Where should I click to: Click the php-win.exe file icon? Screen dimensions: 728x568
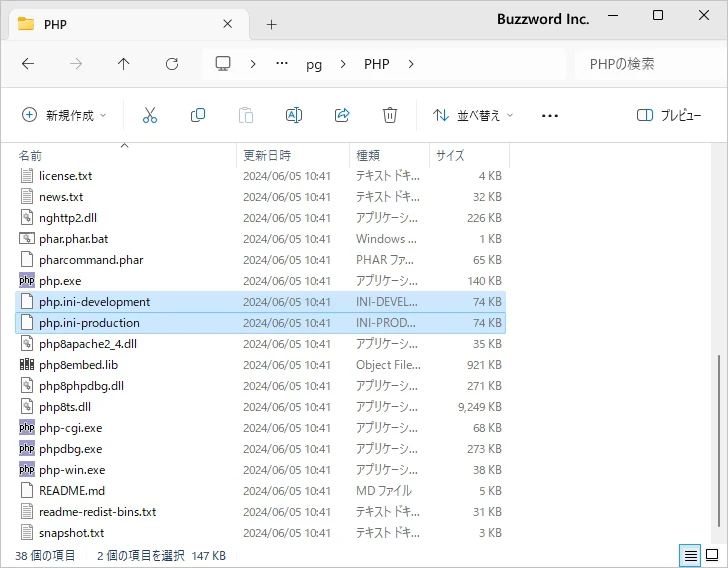[27, 470]
